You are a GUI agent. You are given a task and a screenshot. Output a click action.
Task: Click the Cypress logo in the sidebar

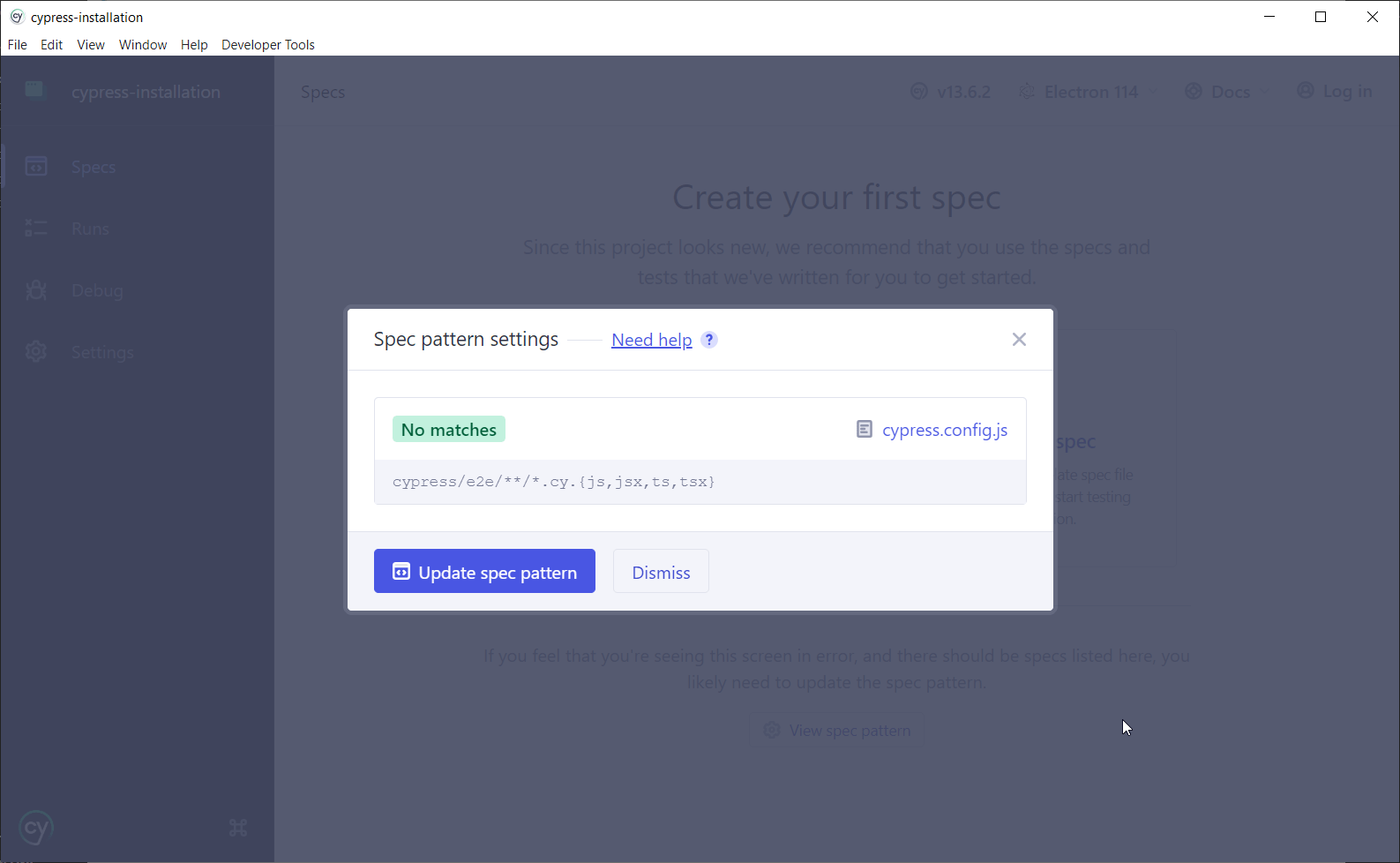(36, 828)
